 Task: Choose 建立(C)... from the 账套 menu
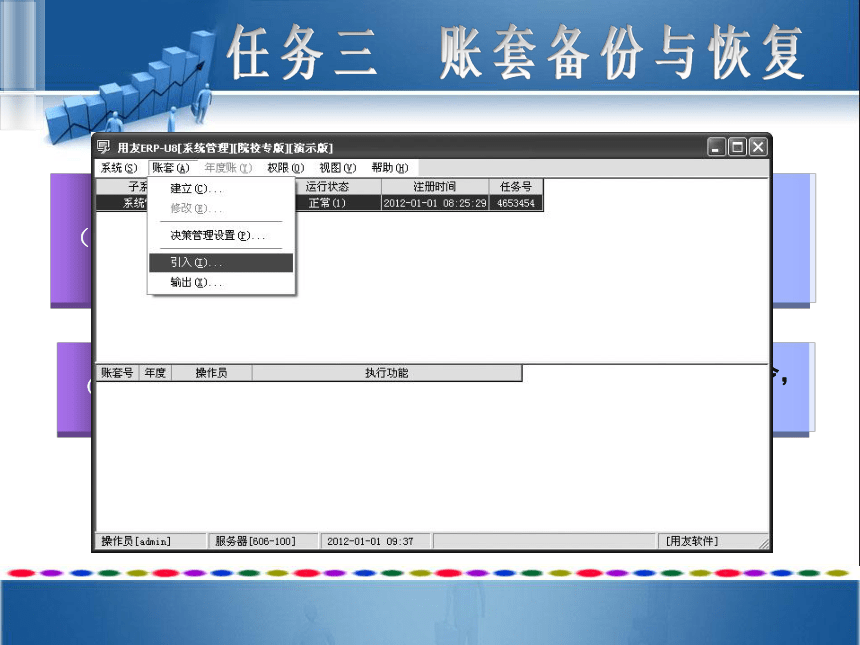[222, 189]
